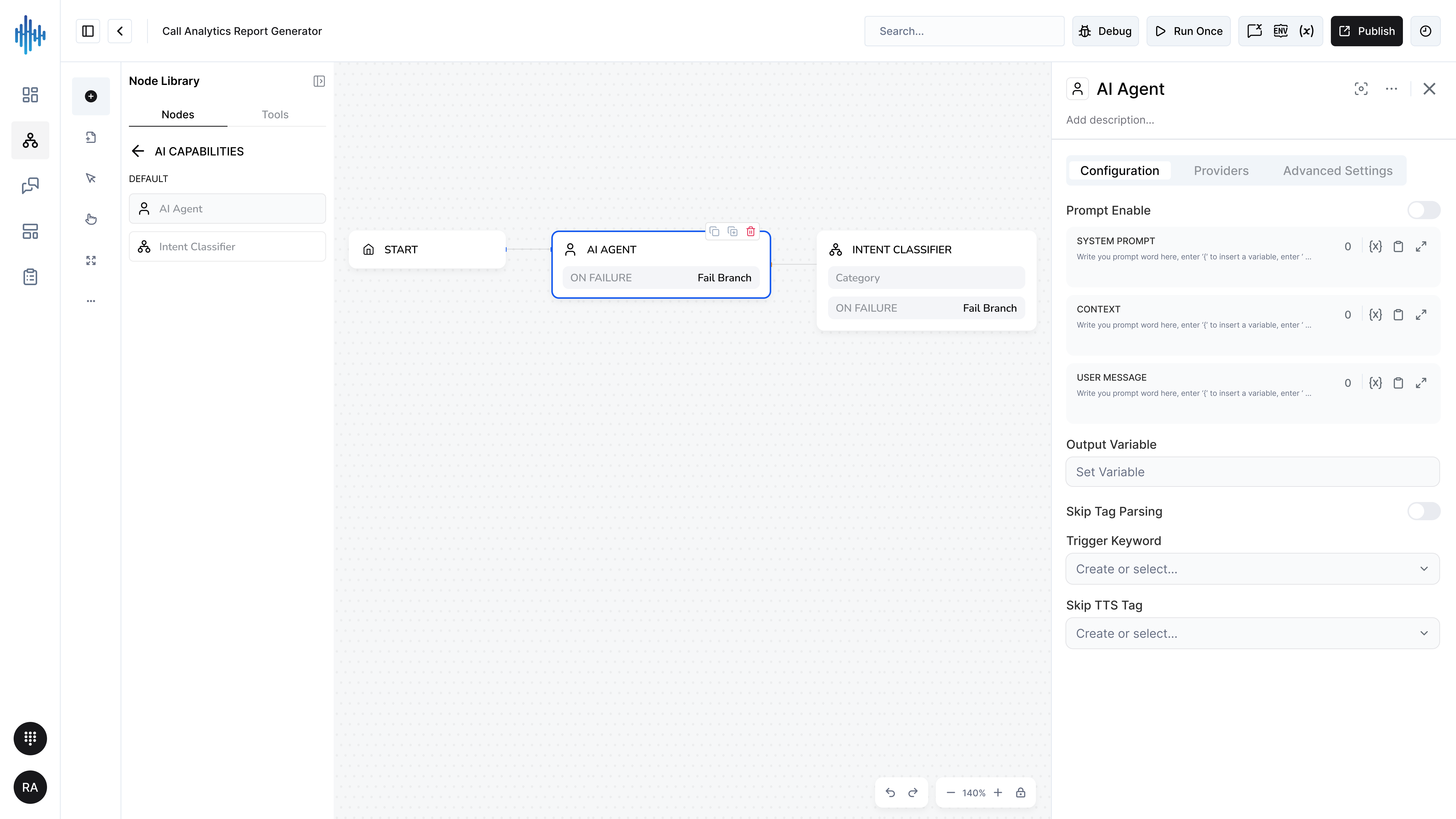Click the Run Once button
The image size is (1456, 819).
click(x=1189, y=31)
